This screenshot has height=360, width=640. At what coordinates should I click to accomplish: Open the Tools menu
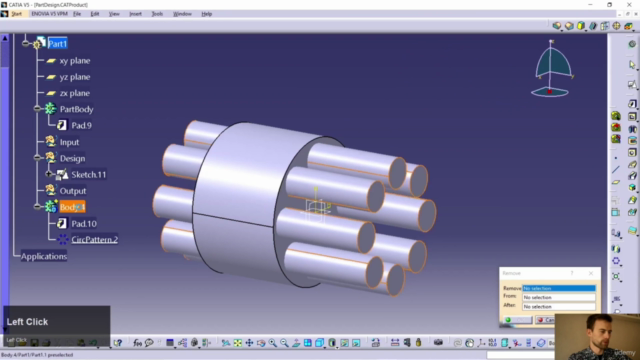click(157, 14)
